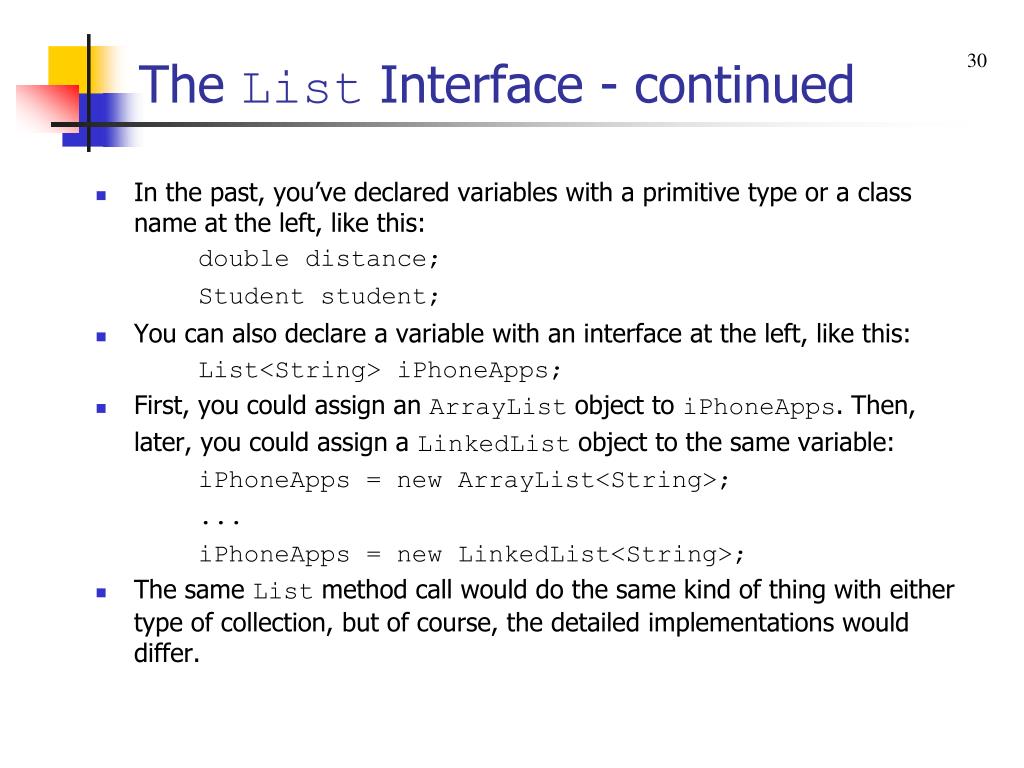Click the slide title 'The List Interface - continued'
This screenshot has width=1024, height=768.
click(x=496, y=85)
